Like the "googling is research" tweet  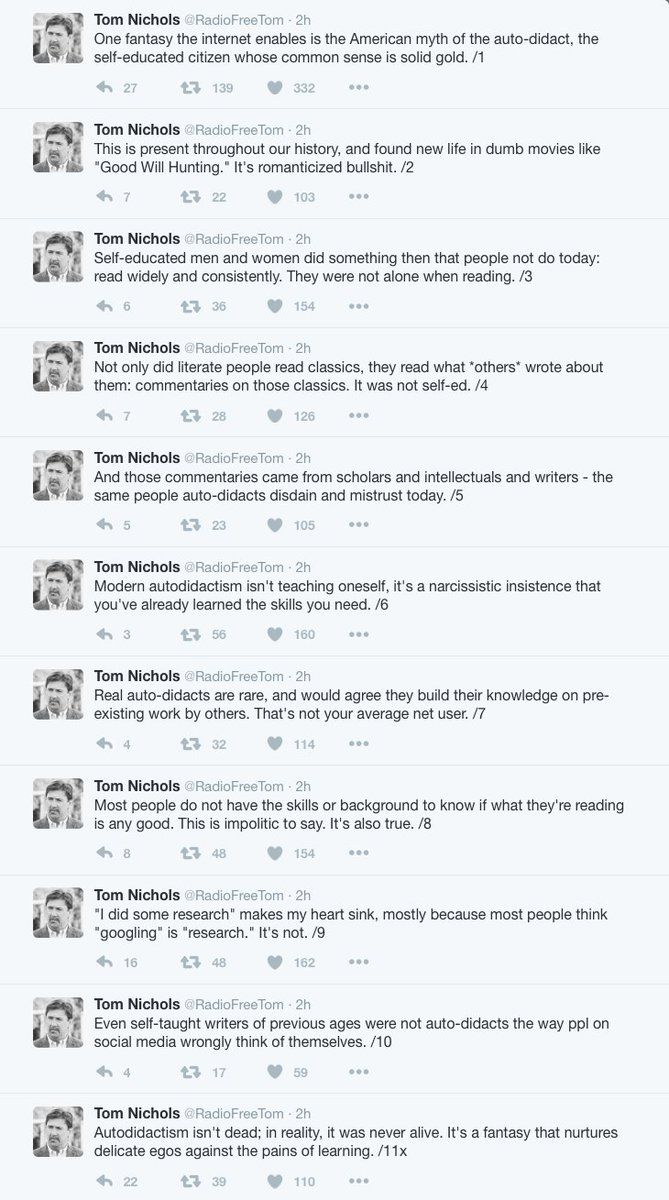(275, 962)
